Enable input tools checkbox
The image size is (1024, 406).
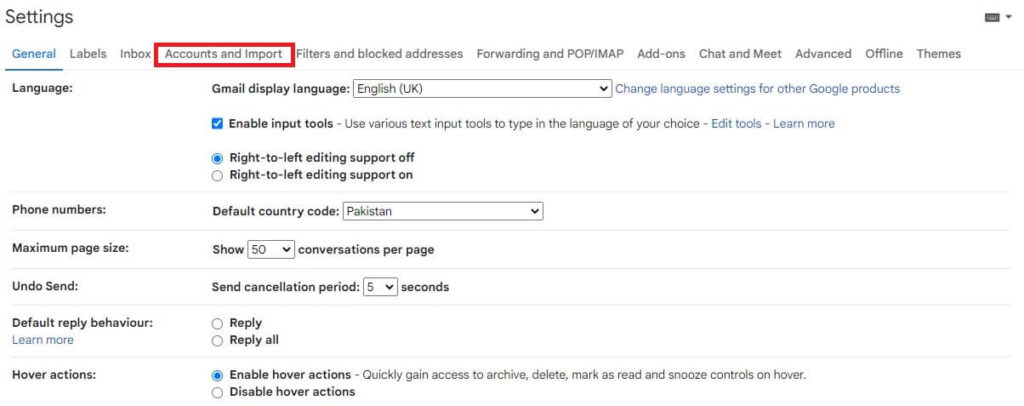coord(218,124)
